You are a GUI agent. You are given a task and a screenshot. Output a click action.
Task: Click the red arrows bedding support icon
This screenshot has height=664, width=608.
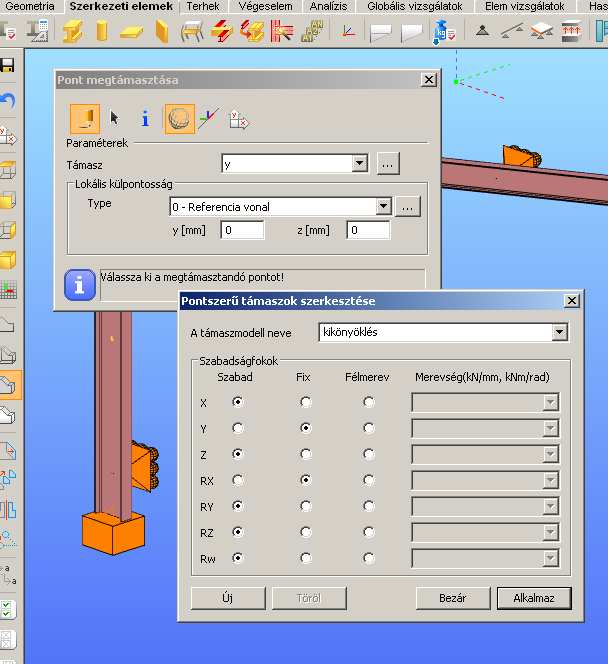[571, 31]
